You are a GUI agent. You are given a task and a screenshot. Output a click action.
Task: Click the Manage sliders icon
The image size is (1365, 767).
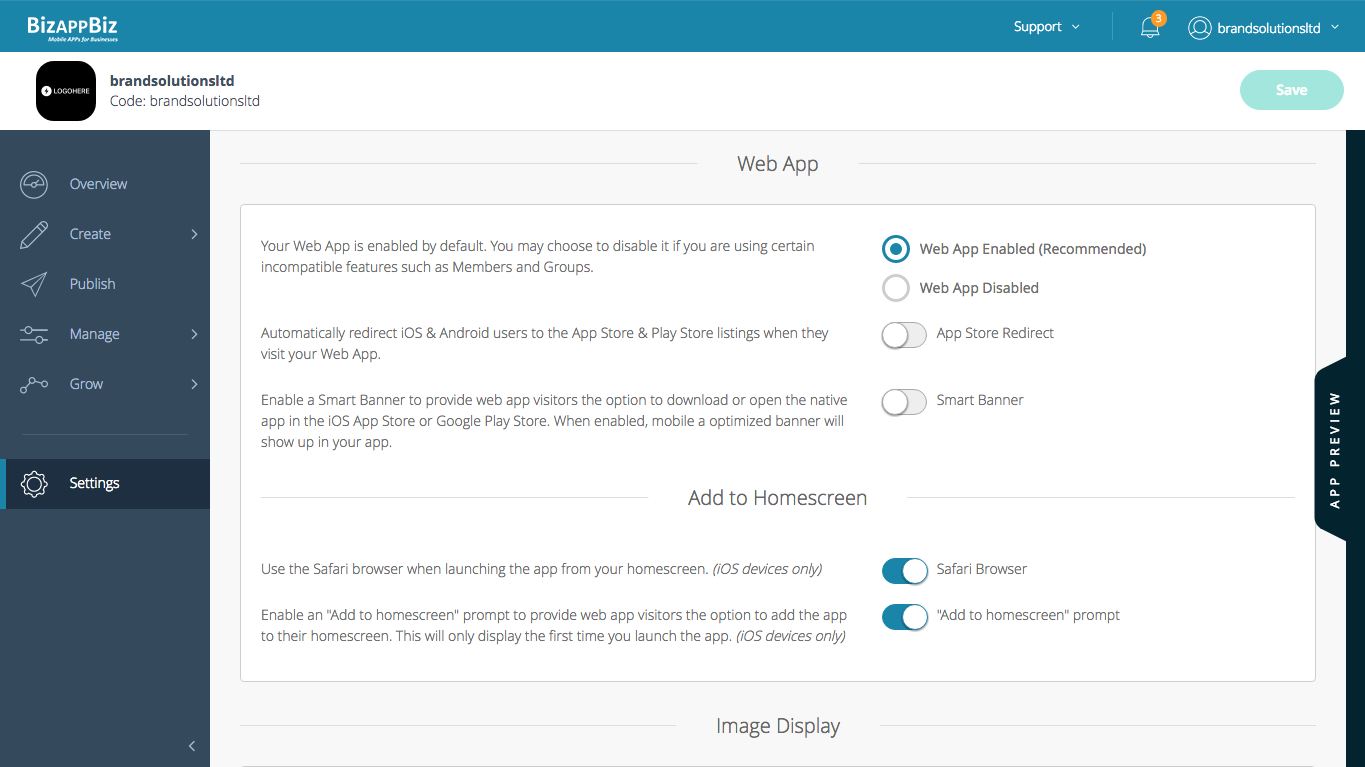34,334
